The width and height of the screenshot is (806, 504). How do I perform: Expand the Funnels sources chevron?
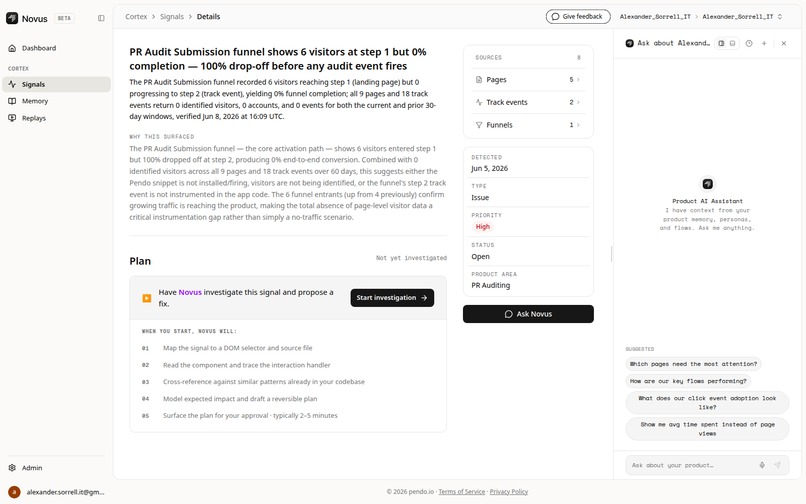(x=578, y=125)
